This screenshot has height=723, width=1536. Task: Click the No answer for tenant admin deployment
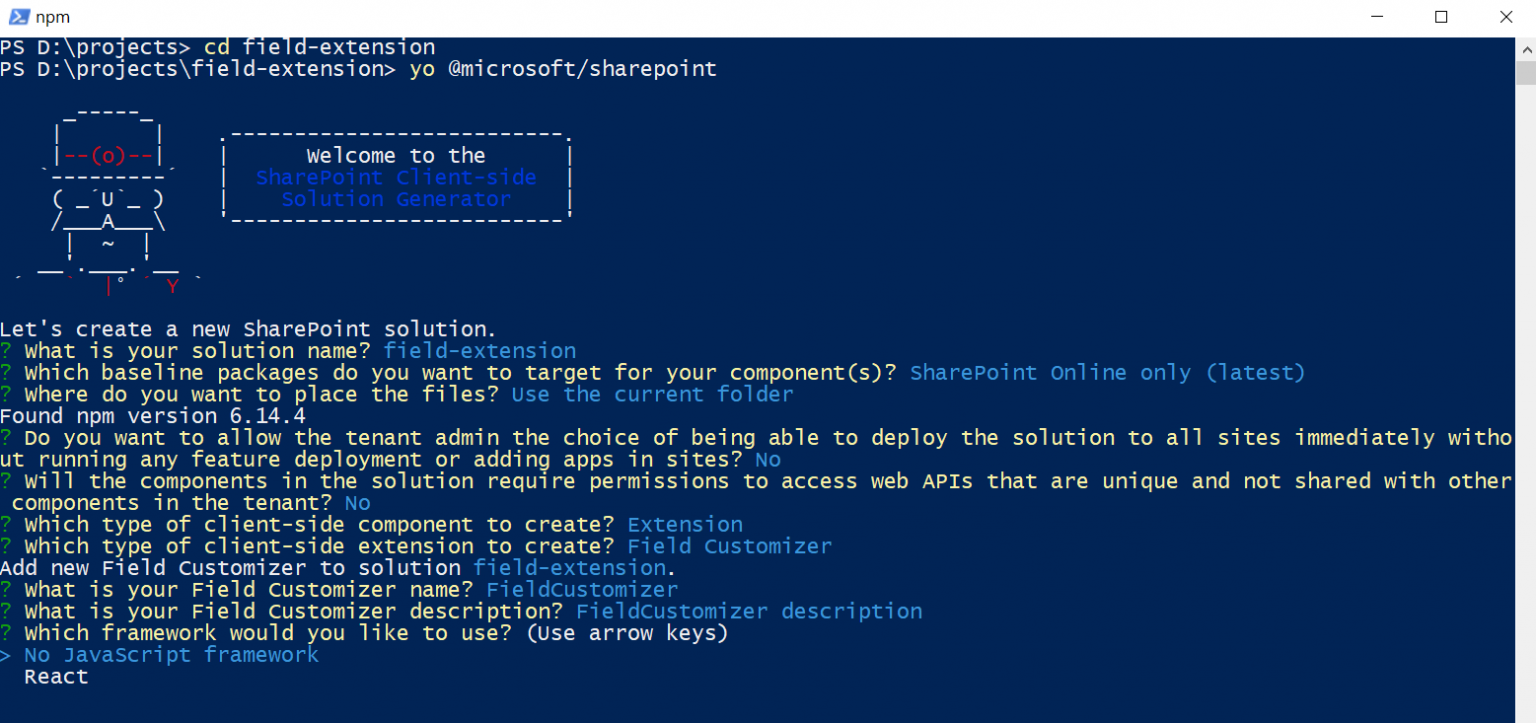click(x=766, y=459)
